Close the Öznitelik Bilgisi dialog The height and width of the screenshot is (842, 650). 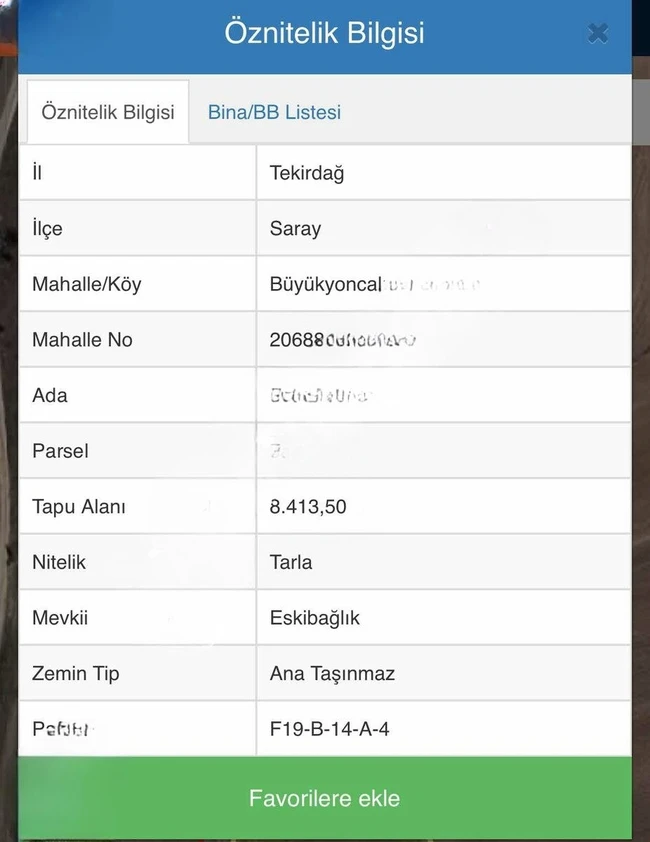tap(598, 34)
